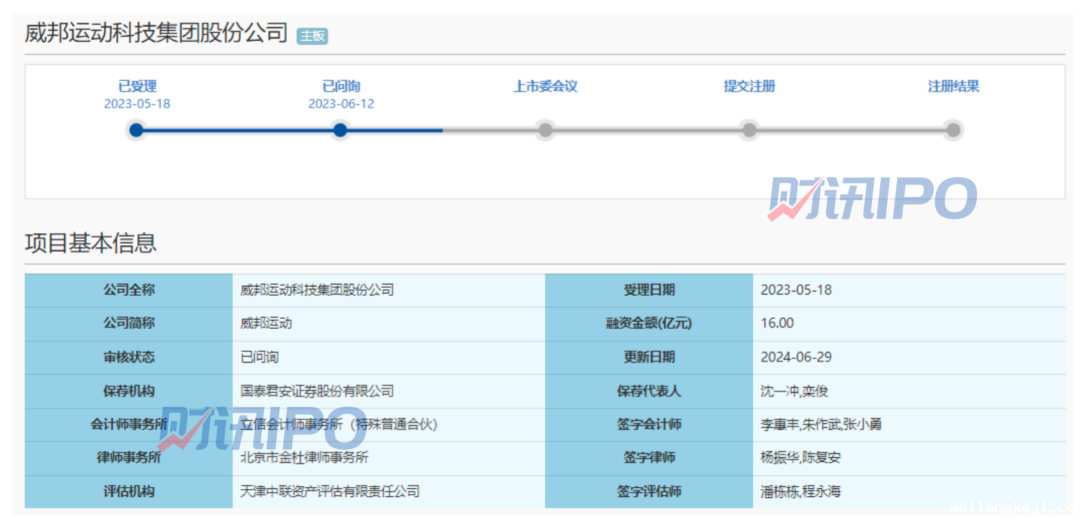This screenshot has width=1080, height=524.
Task: Click the 保荐机构 header cell
Action: 129,391
